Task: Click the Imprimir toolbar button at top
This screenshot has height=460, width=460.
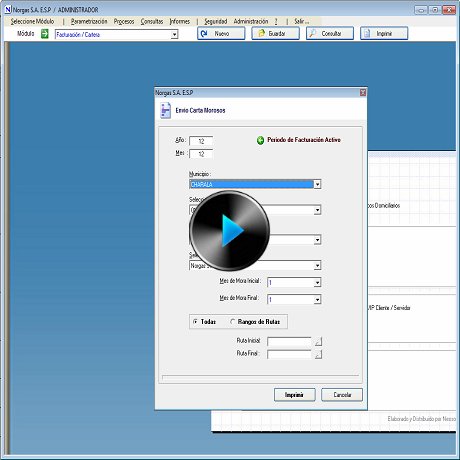Action: [384, 34]
